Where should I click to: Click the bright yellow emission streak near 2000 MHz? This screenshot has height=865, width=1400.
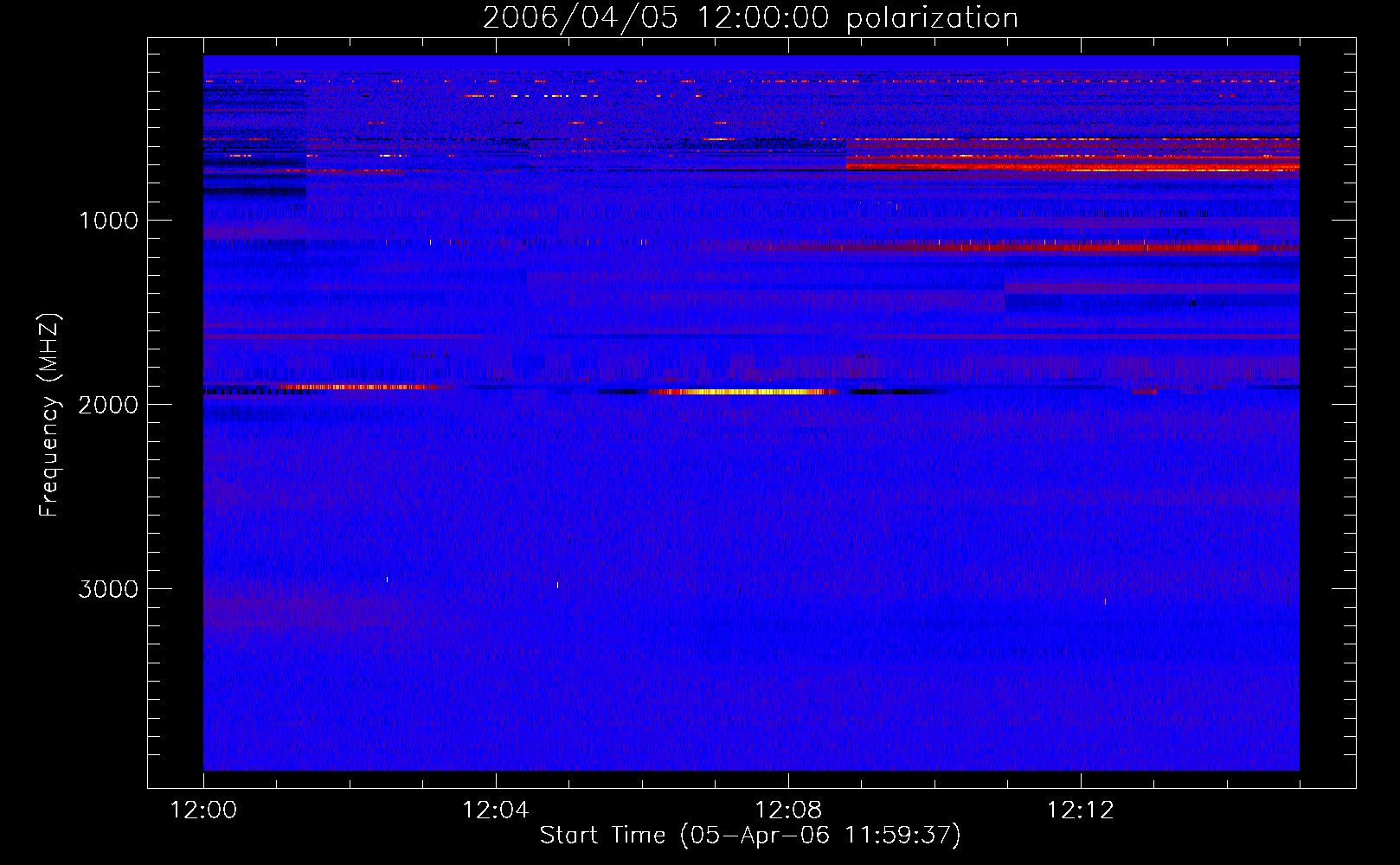click(x=744, y=392)
